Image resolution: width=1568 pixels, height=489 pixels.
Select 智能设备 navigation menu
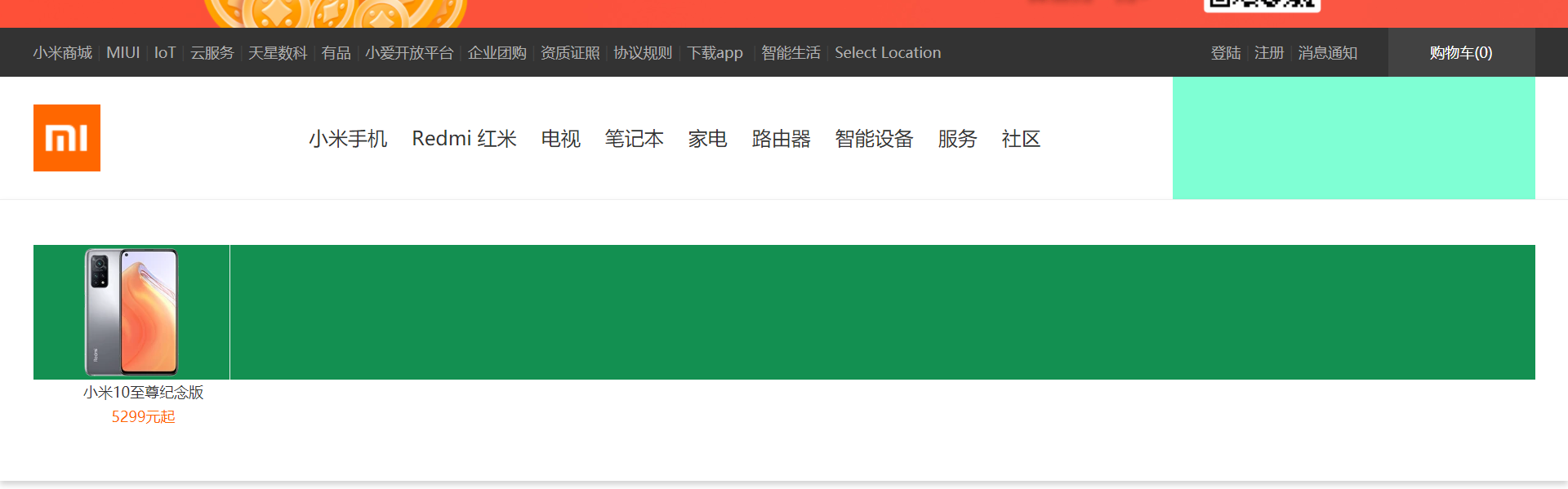pyautogui.click(x=875, y=139)
